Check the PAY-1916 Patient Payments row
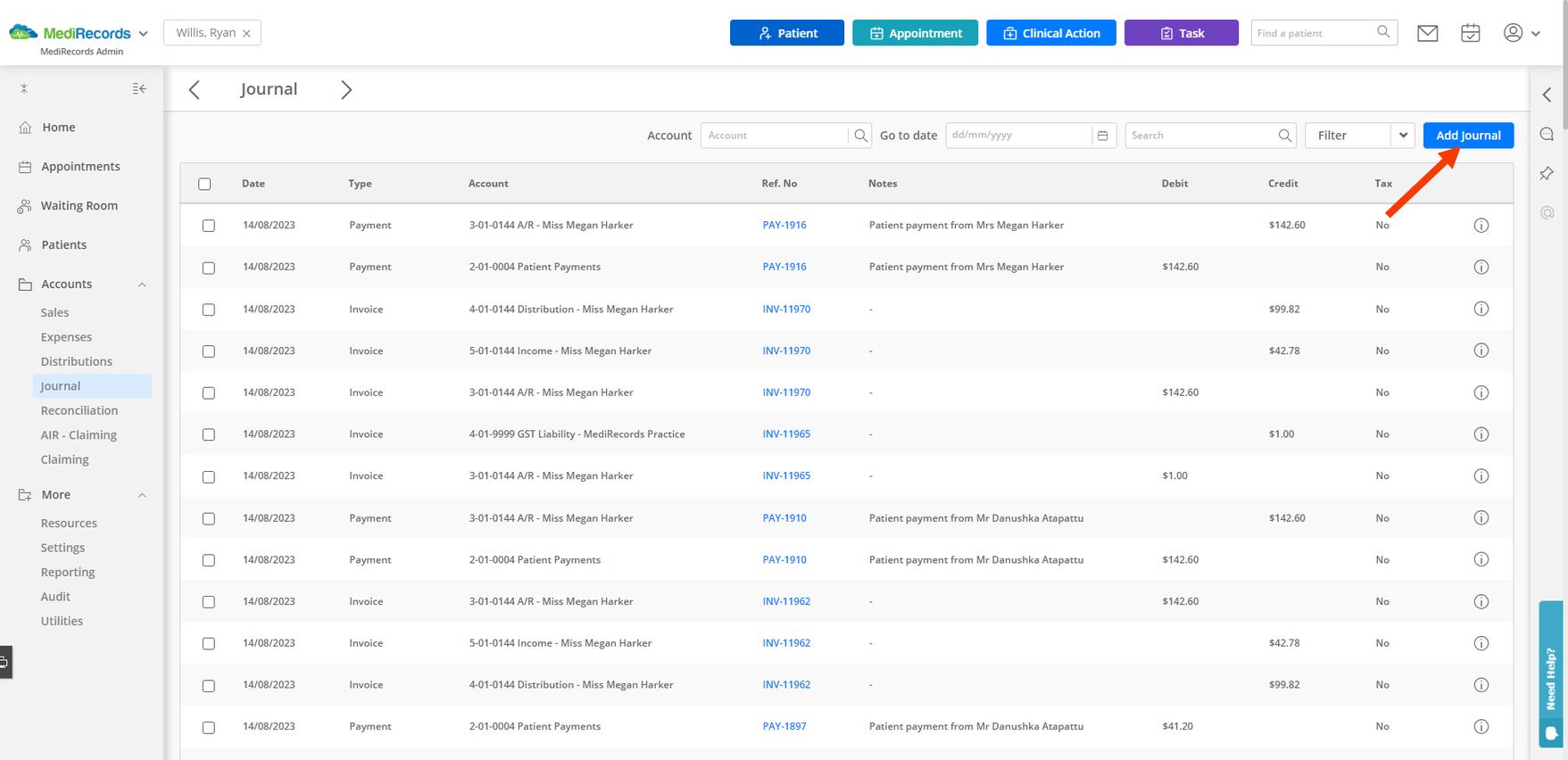 click(209, 268)
